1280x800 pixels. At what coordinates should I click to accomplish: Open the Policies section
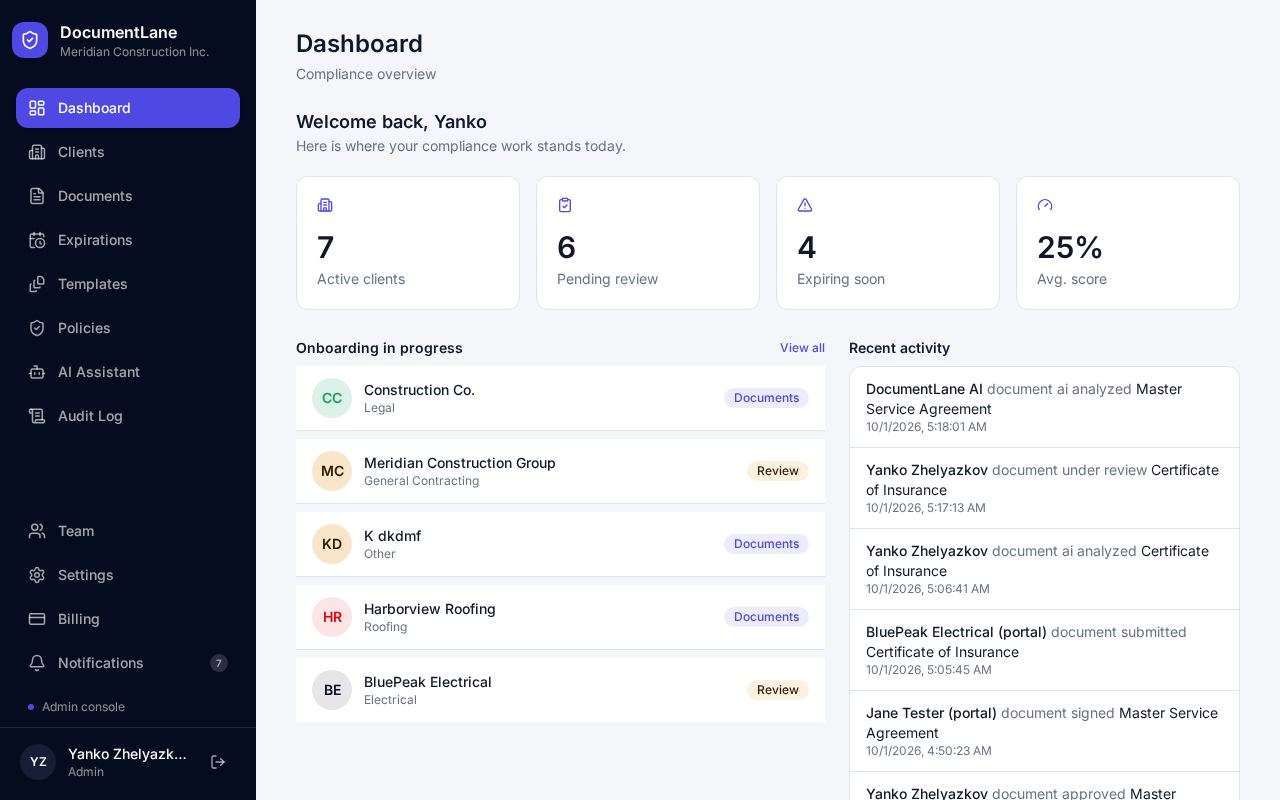tap(128, 328)
